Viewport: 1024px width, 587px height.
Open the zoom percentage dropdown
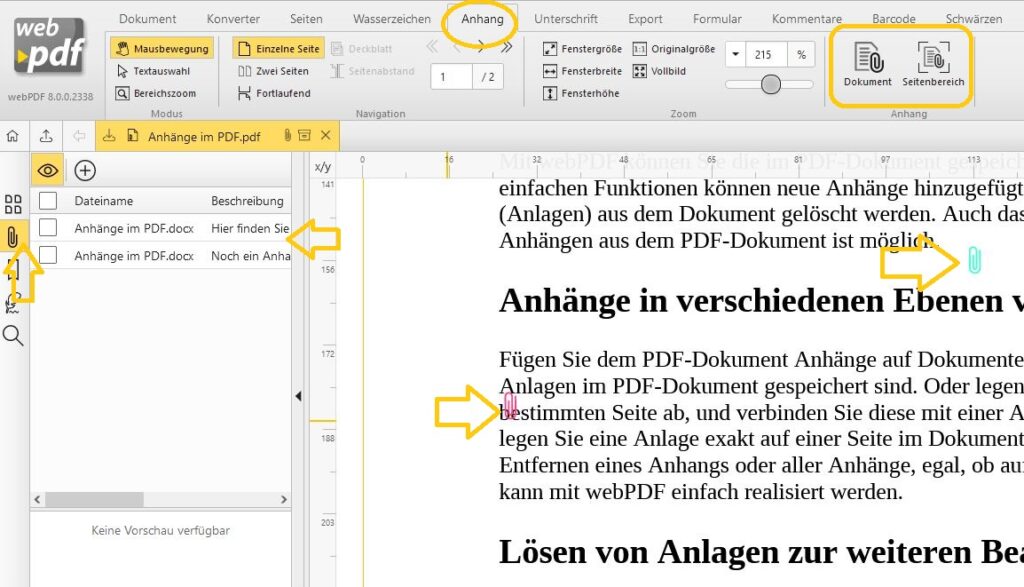[x=737, y=55]
